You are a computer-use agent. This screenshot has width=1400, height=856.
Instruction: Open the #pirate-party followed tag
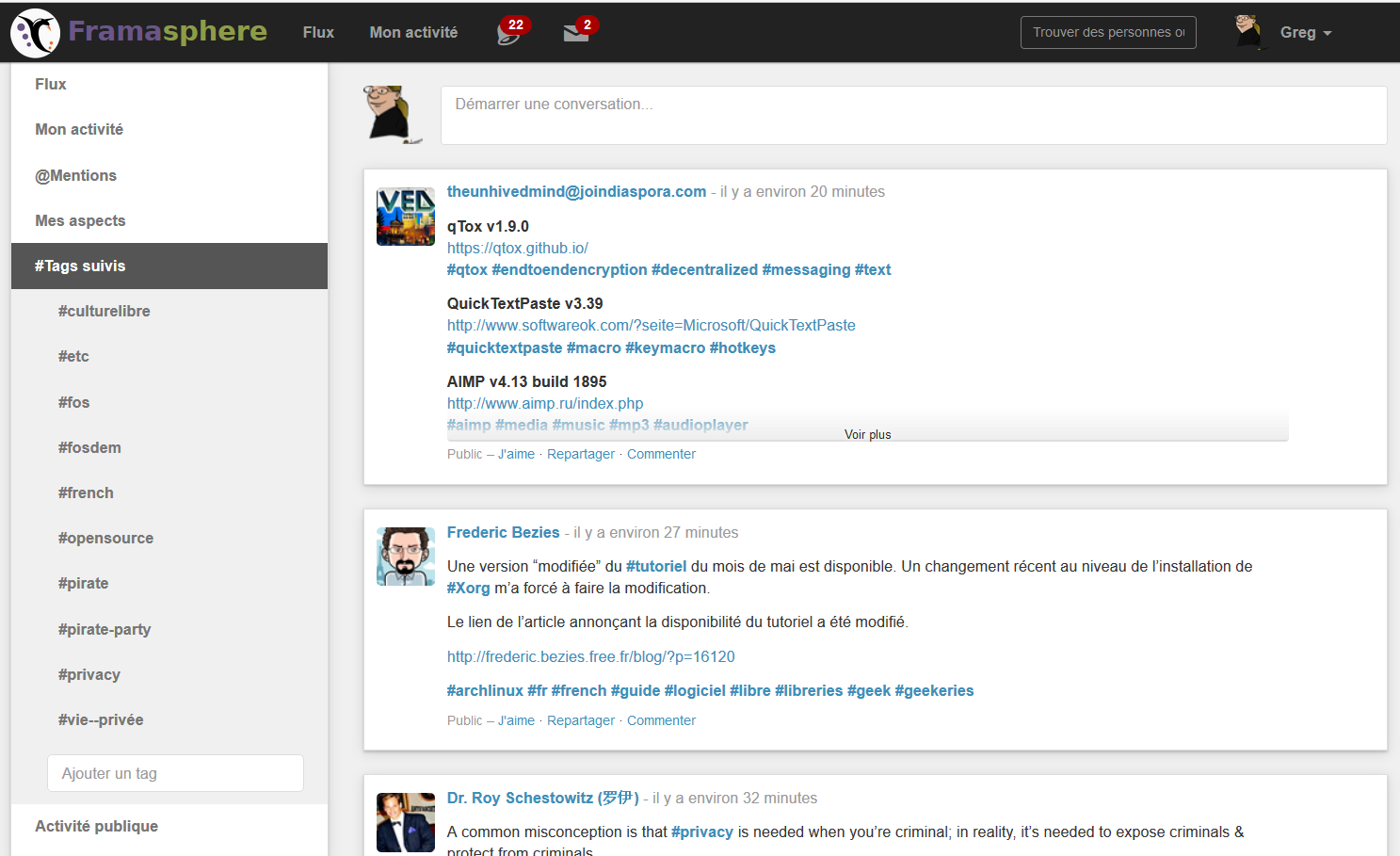(x=105, y=629)
